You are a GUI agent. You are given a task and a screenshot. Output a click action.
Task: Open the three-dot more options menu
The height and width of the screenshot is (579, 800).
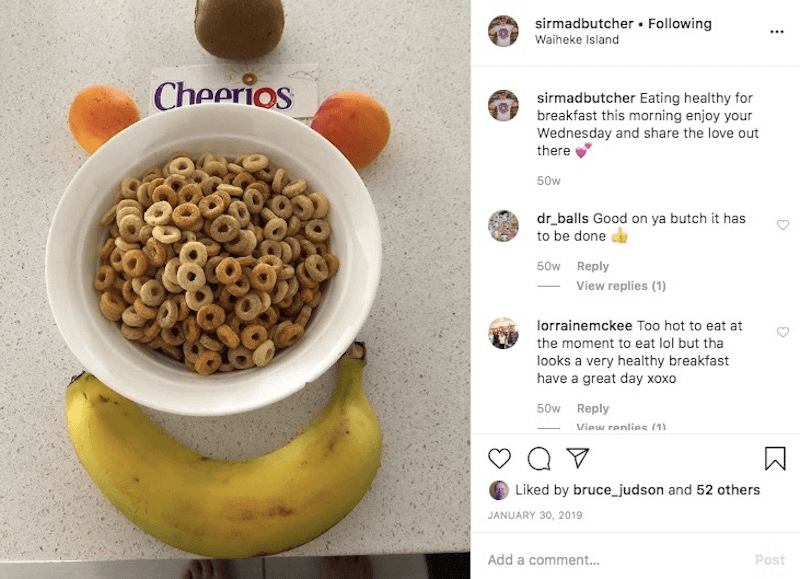point(777,32)
